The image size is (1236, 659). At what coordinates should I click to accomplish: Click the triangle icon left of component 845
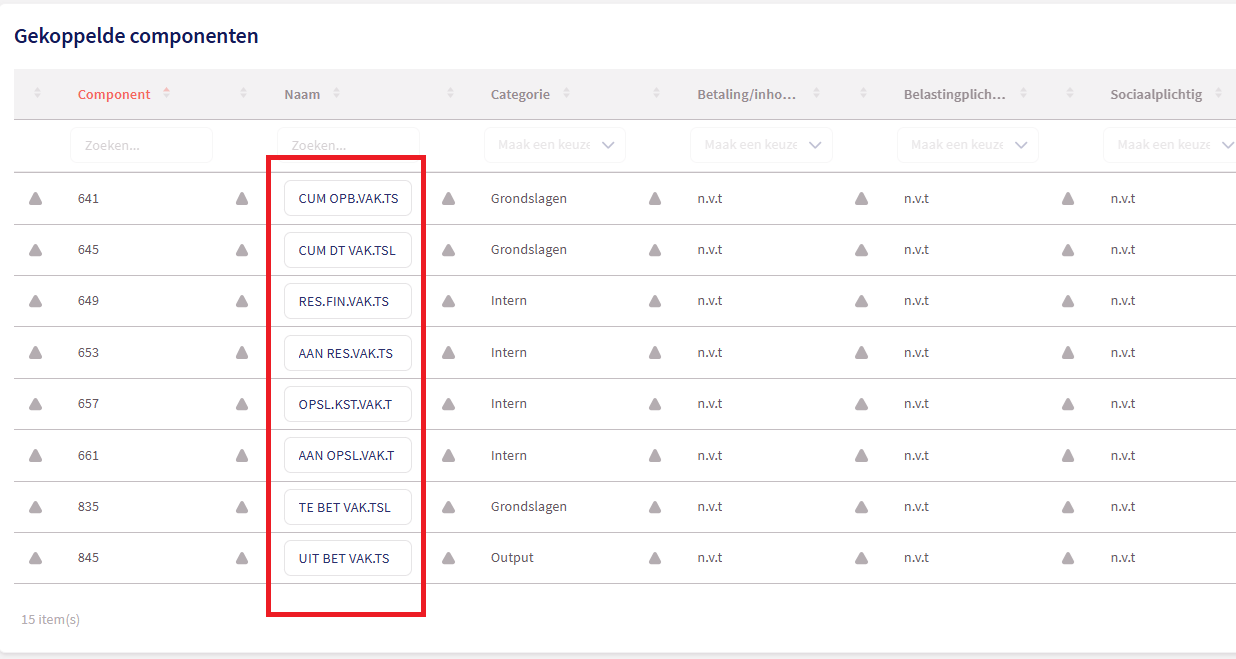click(35, 558)
